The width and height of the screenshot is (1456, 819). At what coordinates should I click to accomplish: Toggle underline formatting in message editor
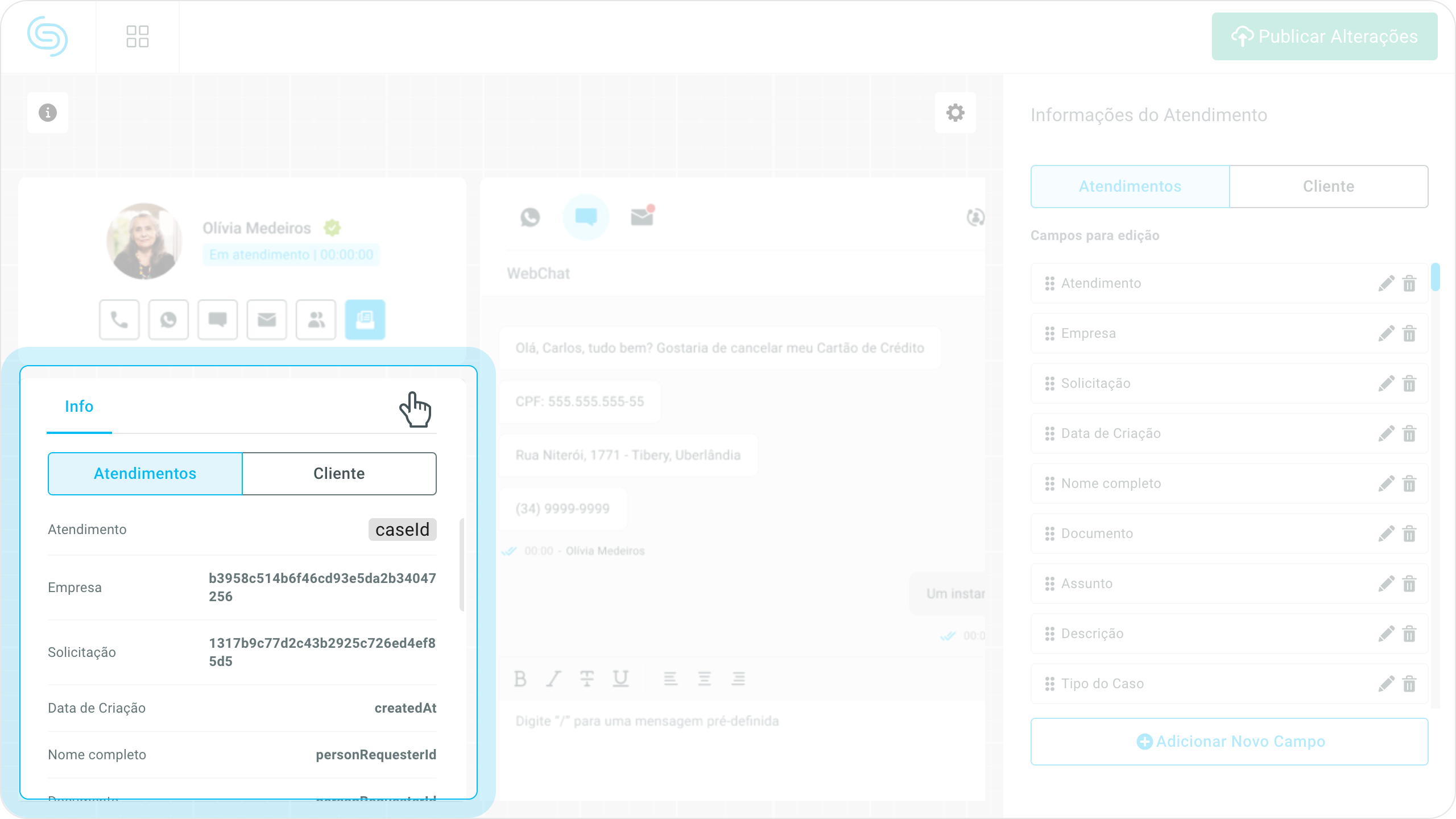point(621,679)
